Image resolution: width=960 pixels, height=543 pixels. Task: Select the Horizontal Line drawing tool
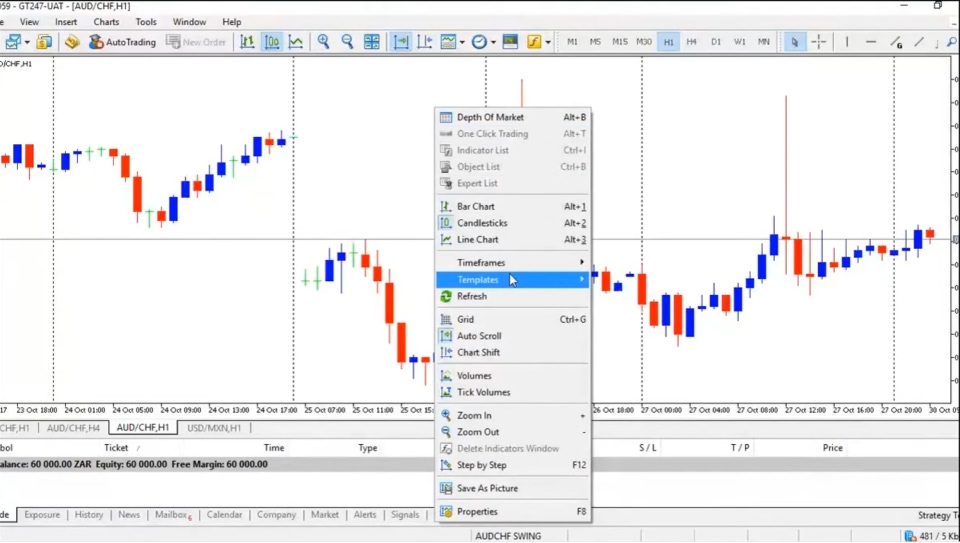tap(871, 42)
